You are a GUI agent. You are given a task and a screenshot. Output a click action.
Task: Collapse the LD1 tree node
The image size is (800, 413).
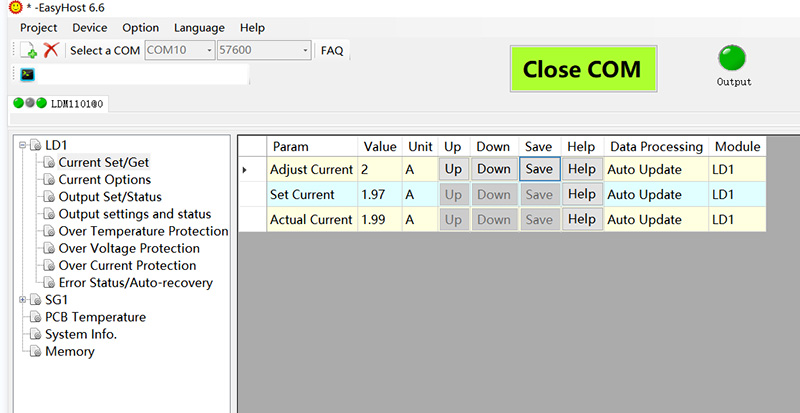coord(21,145)
